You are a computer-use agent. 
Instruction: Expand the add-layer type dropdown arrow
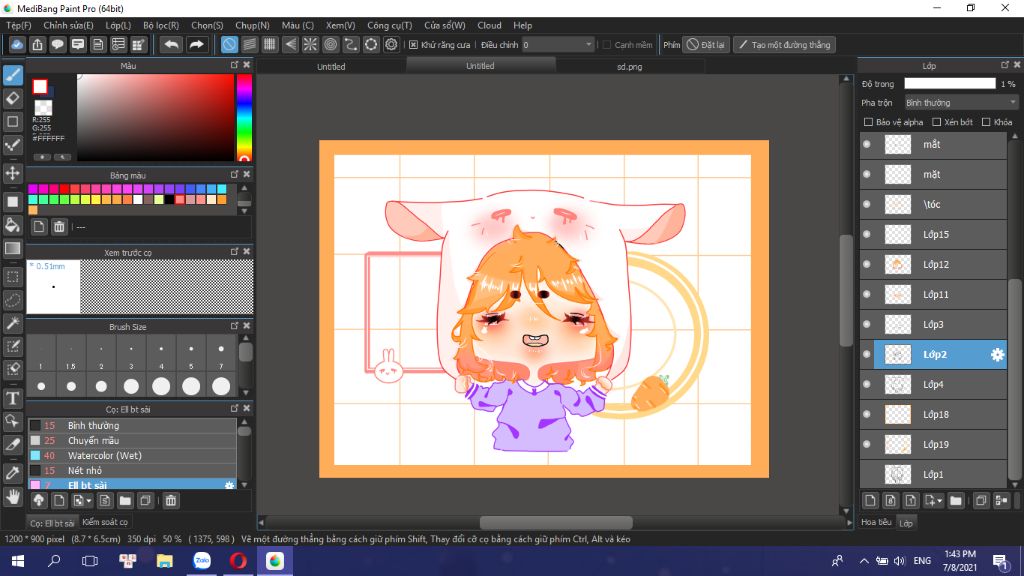click(x=940, y=501)
